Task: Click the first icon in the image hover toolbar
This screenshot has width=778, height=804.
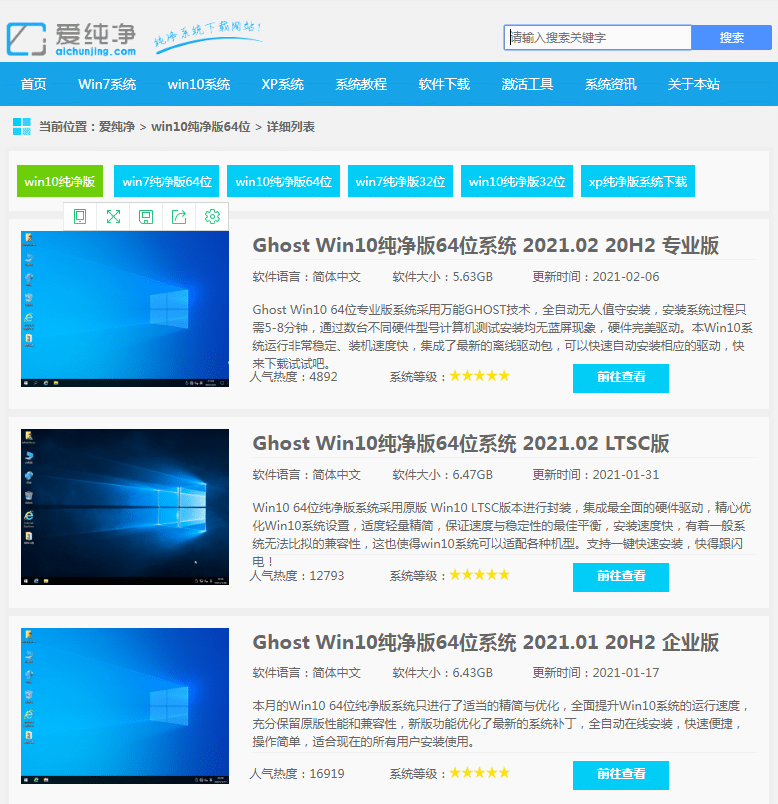Action: coord(80,216)
